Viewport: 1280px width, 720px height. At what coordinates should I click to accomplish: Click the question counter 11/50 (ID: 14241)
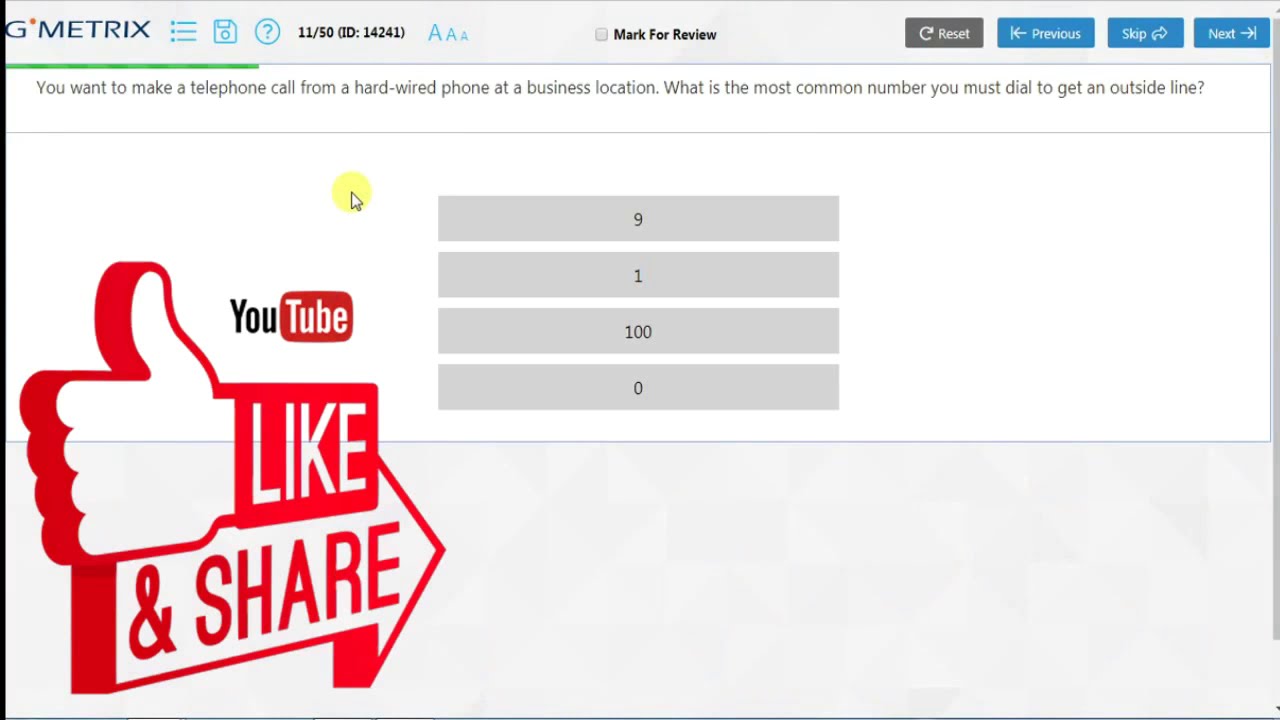(351, 32)
